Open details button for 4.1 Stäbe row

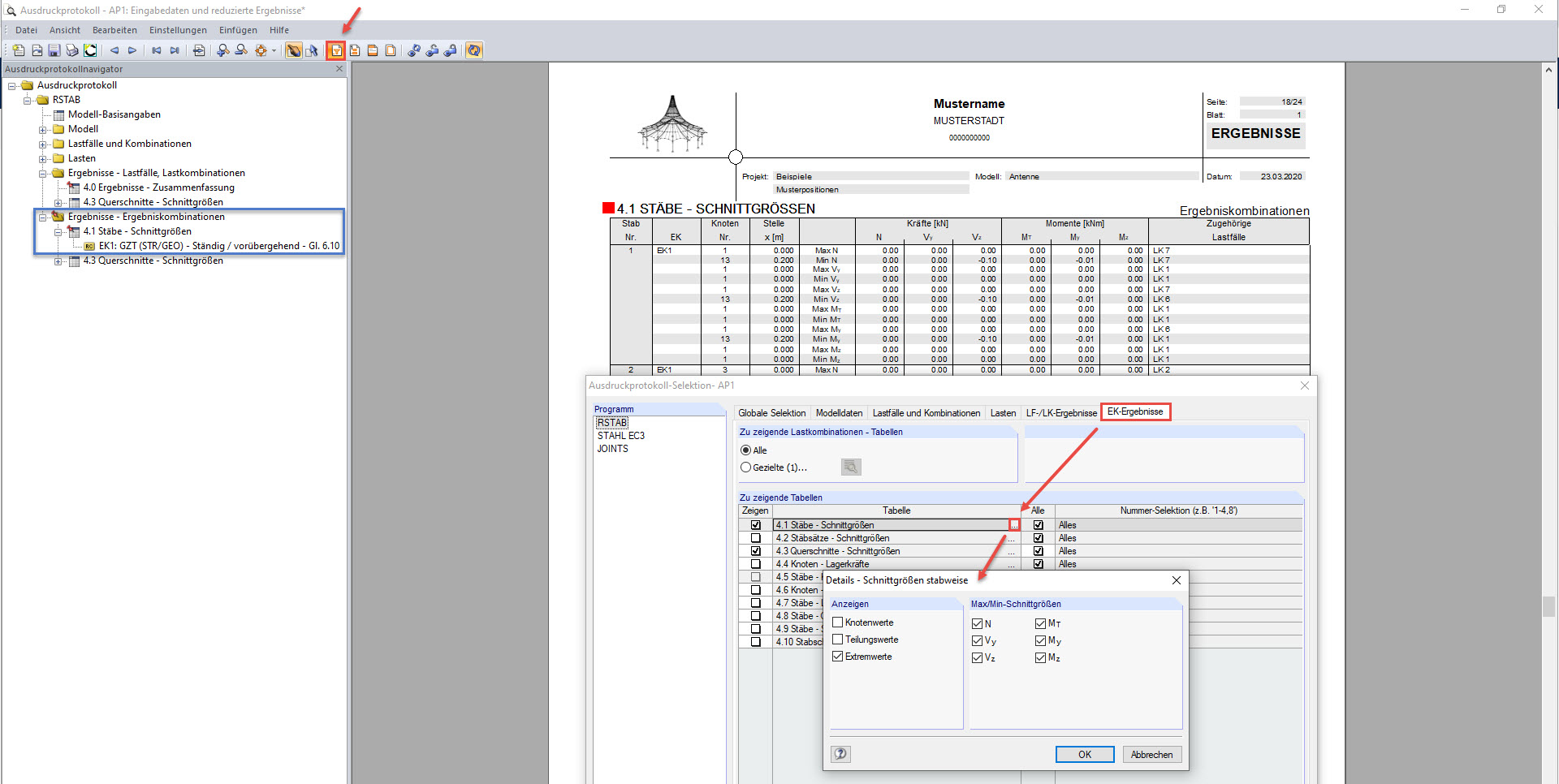[1014, 525]
